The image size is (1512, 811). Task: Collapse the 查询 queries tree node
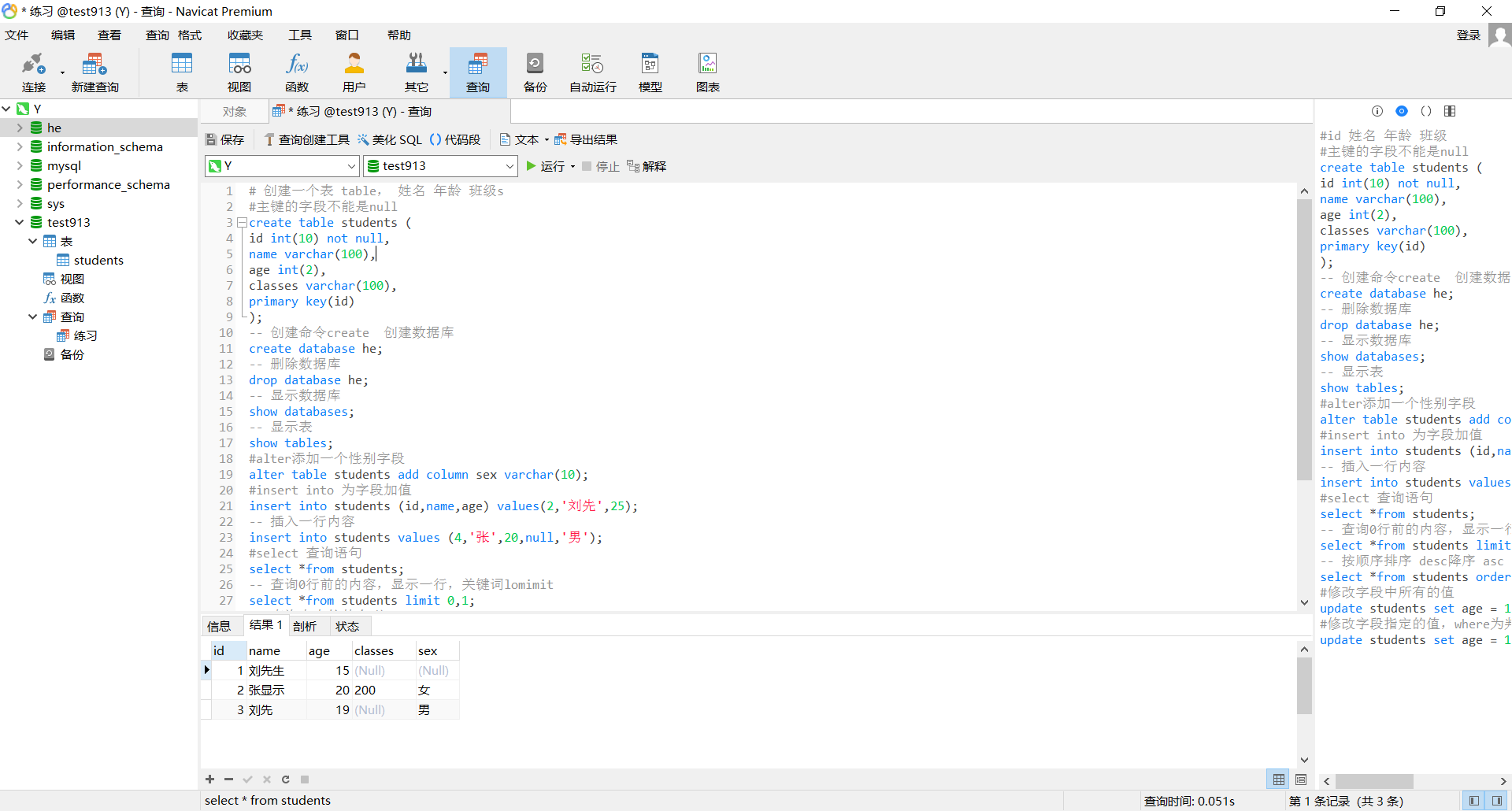pyautogui.click(x=33, y=317)
